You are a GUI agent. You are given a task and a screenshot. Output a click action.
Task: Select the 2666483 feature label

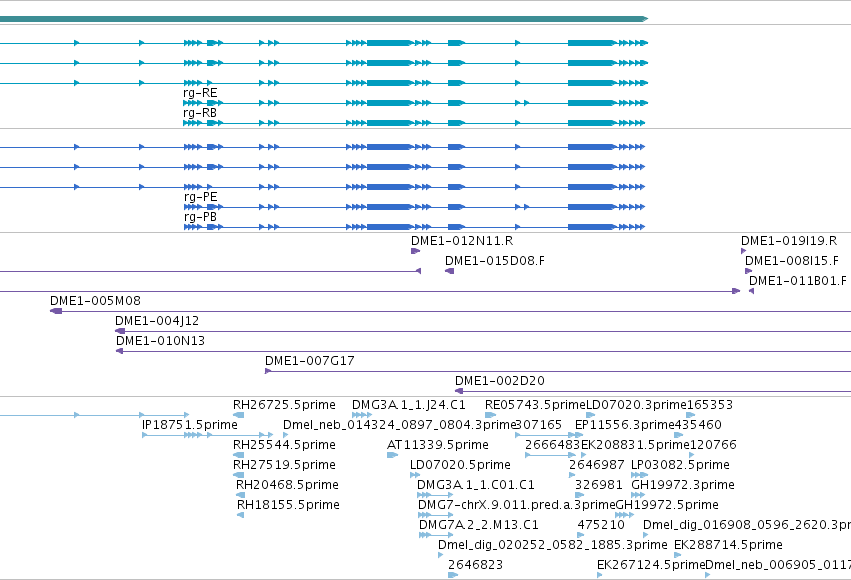552,445
